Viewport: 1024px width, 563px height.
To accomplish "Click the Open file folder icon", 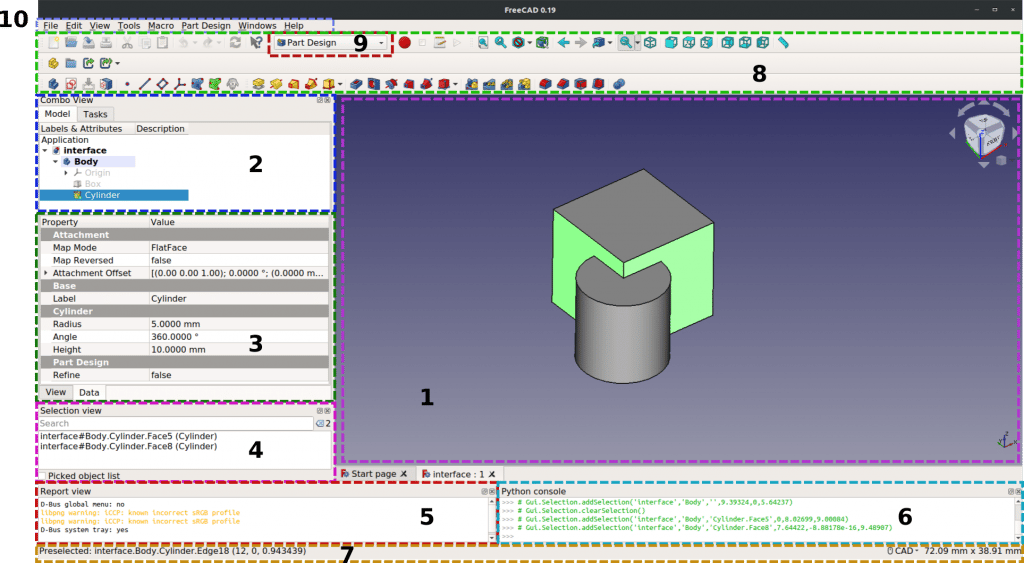I will point(71,42).
